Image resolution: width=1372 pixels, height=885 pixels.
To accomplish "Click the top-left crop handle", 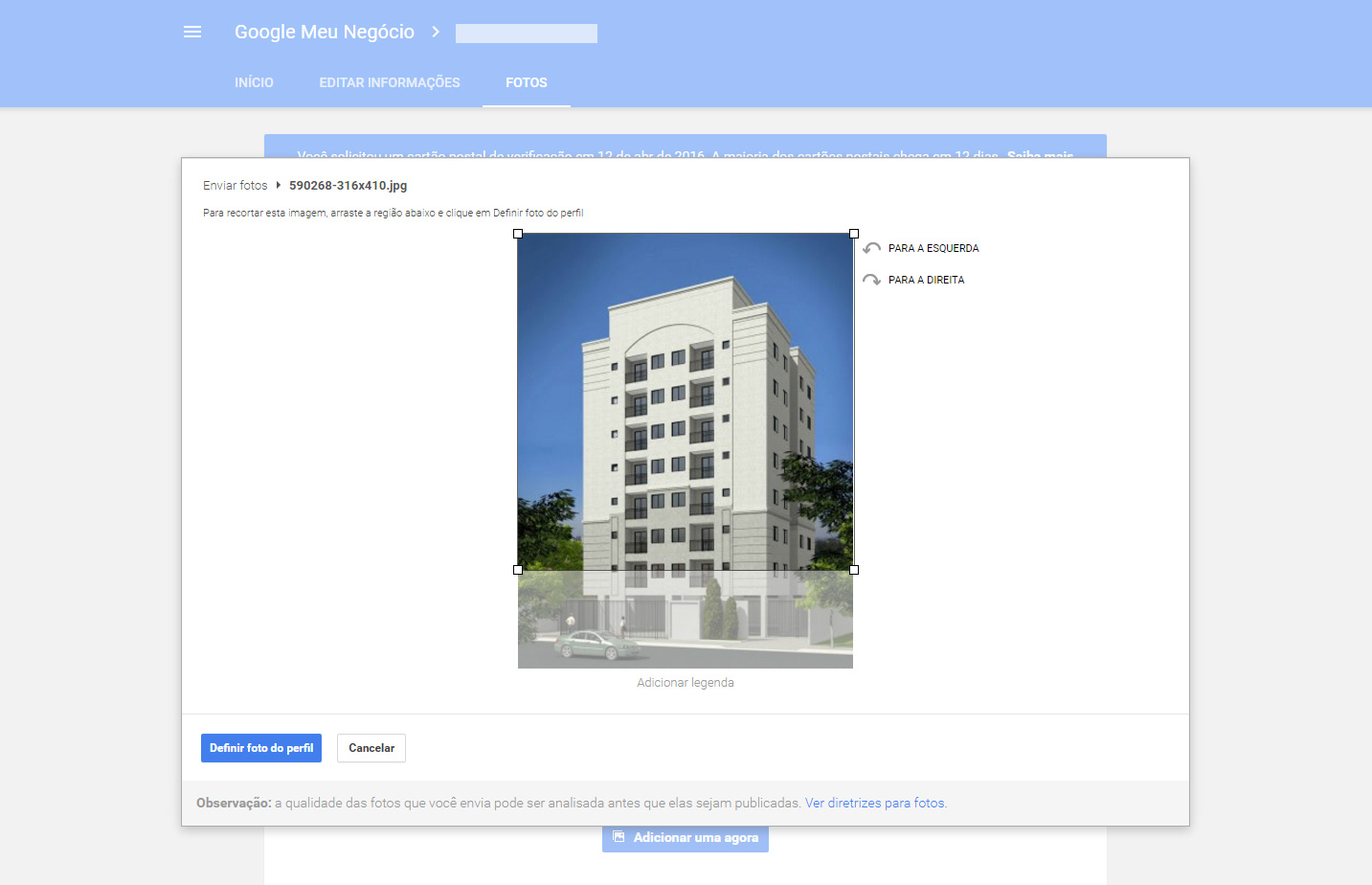I will (518, 234).
